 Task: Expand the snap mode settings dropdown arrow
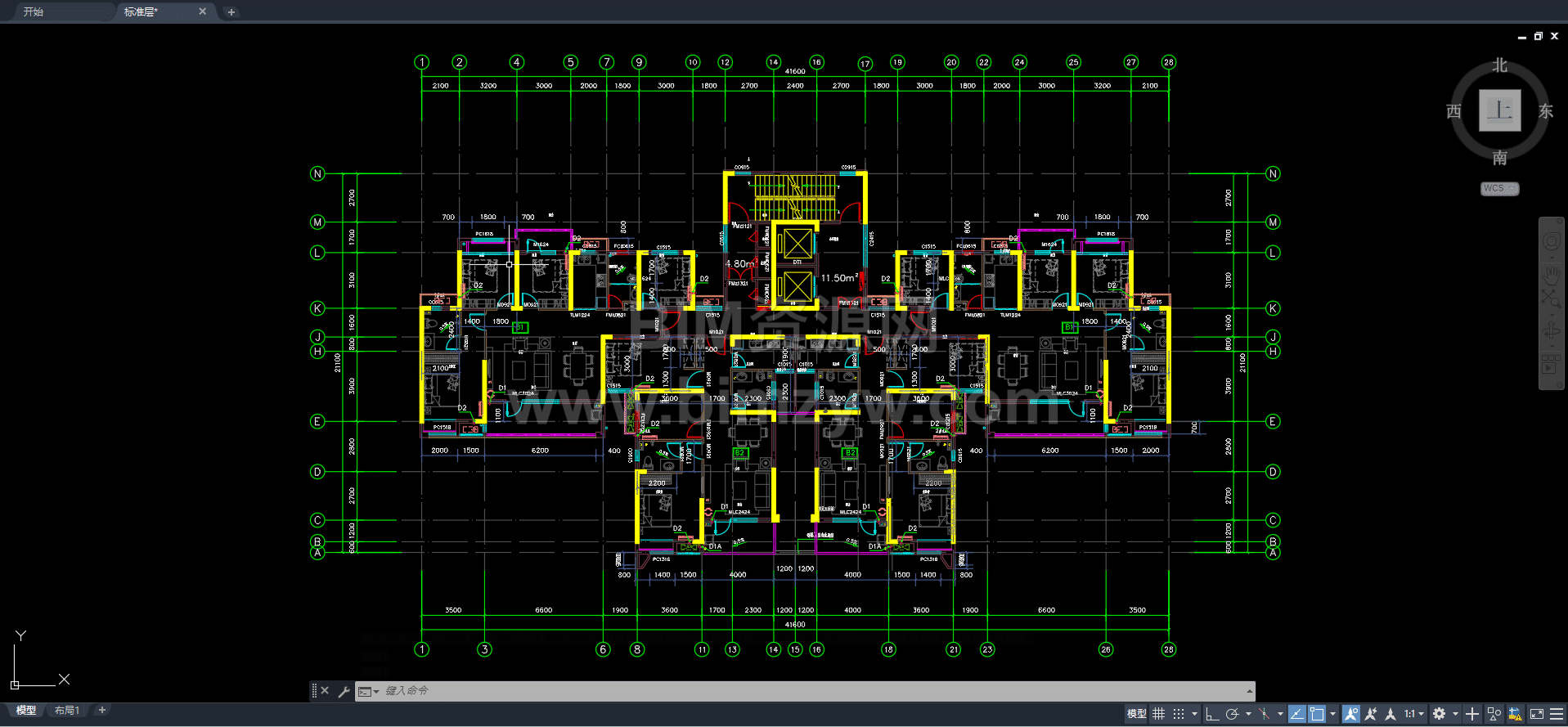(x=1194, y=714)
